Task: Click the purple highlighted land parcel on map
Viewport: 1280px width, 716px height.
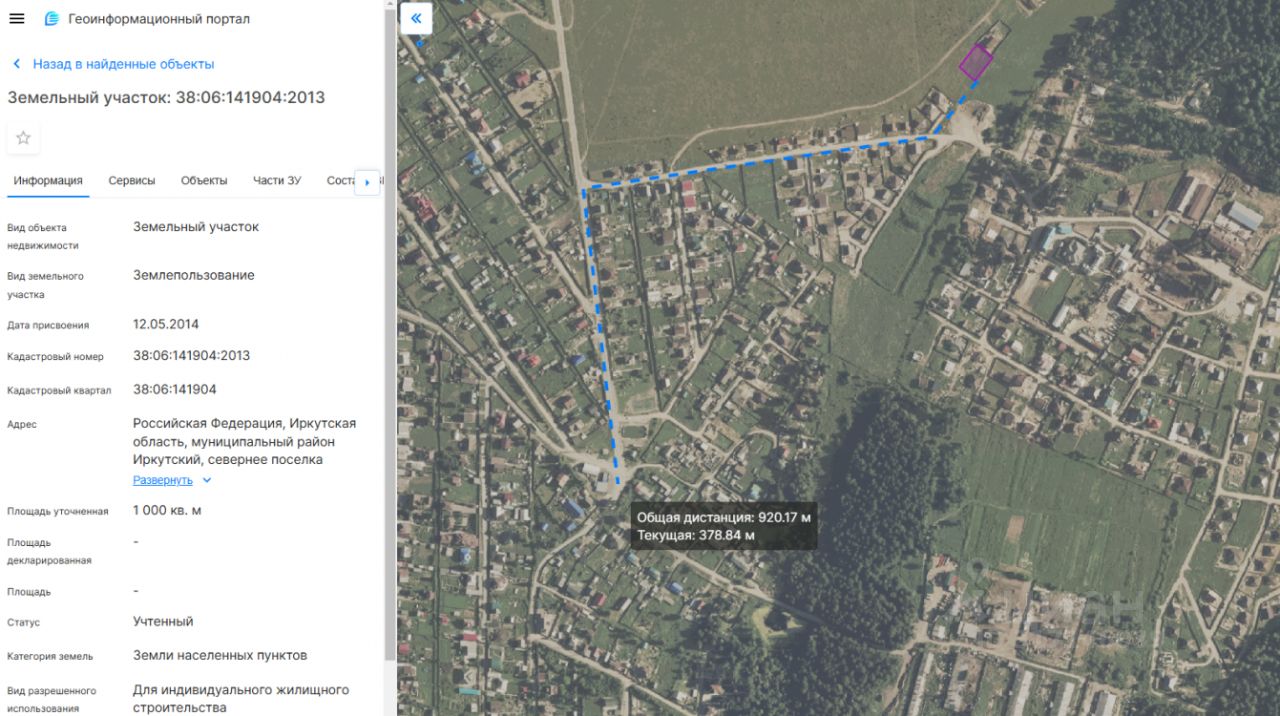Action: (x=976, y=62)
